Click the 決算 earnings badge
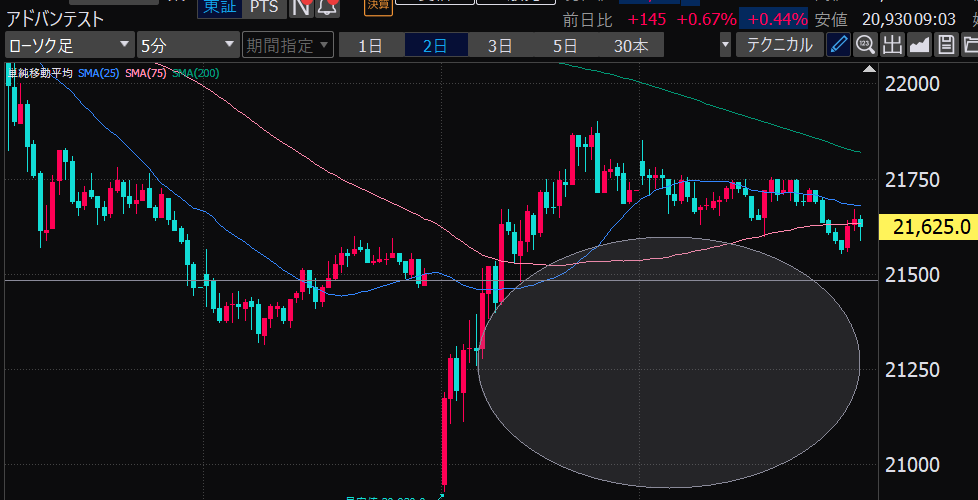The height and width of the screenshot is (500, 978). click(378, 5)
